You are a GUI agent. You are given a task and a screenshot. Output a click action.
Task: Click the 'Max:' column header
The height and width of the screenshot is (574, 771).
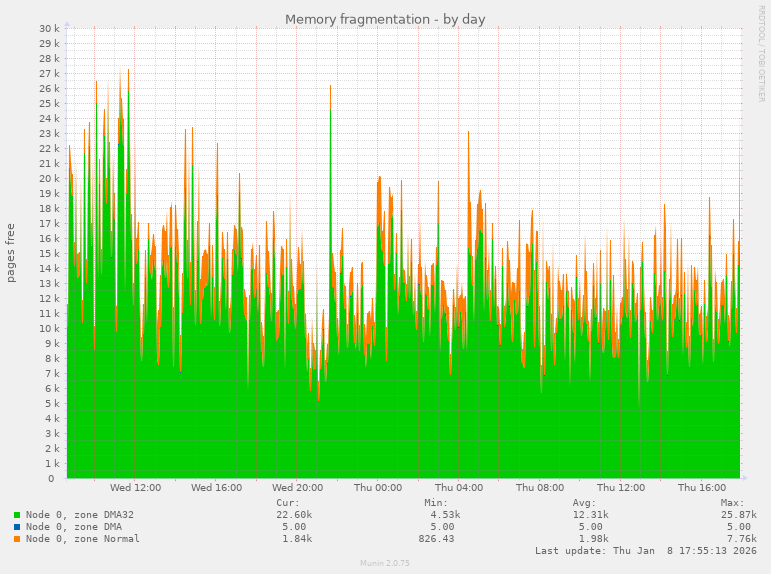click(x=733, y=503)
